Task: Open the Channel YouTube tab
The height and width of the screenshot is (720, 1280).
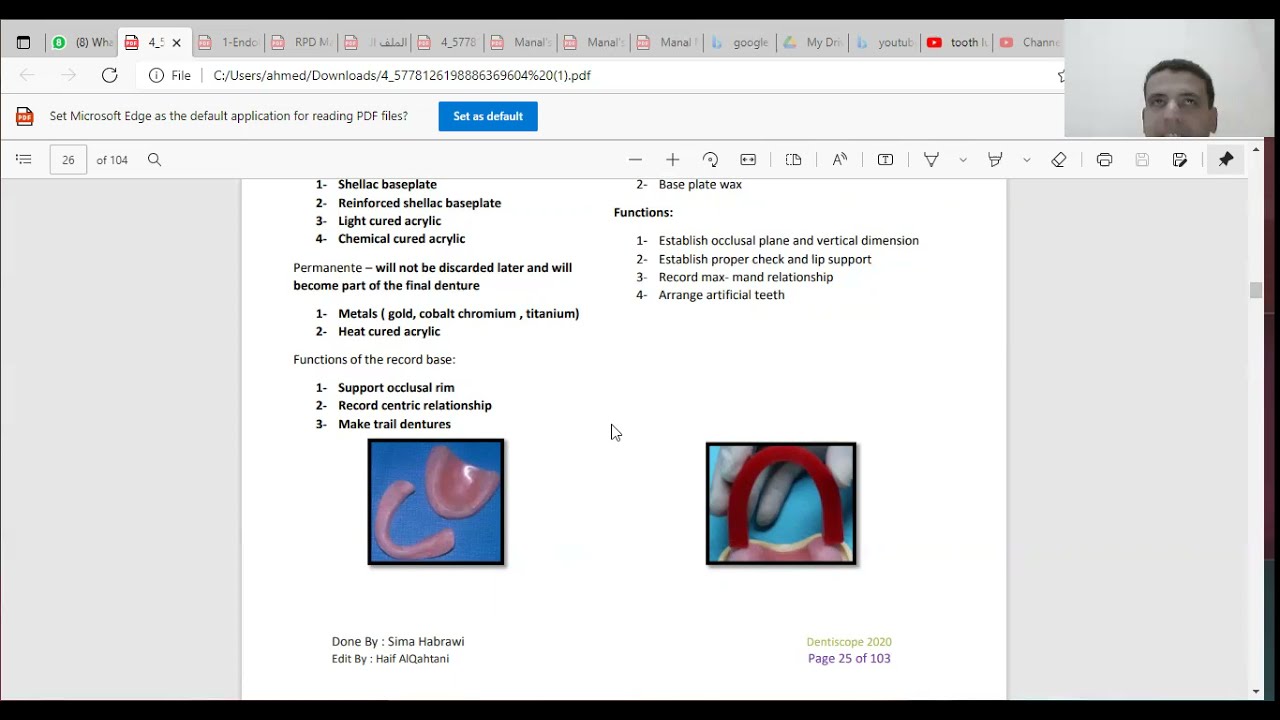Action: [x=1030, y=42]
